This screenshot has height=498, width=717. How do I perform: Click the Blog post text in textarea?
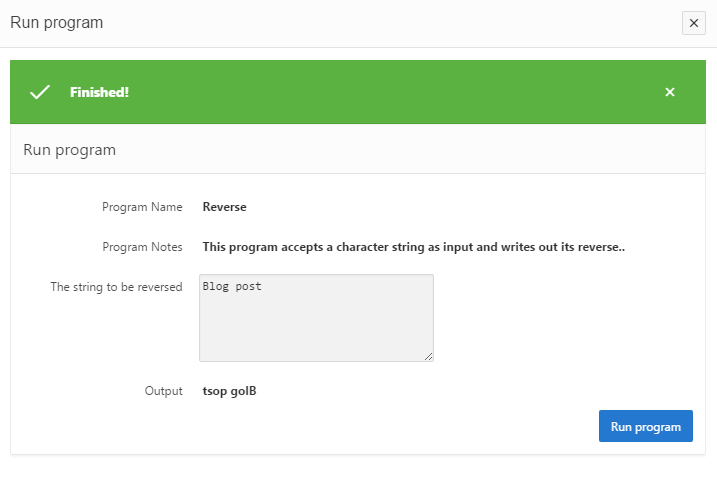pos(232,286)
